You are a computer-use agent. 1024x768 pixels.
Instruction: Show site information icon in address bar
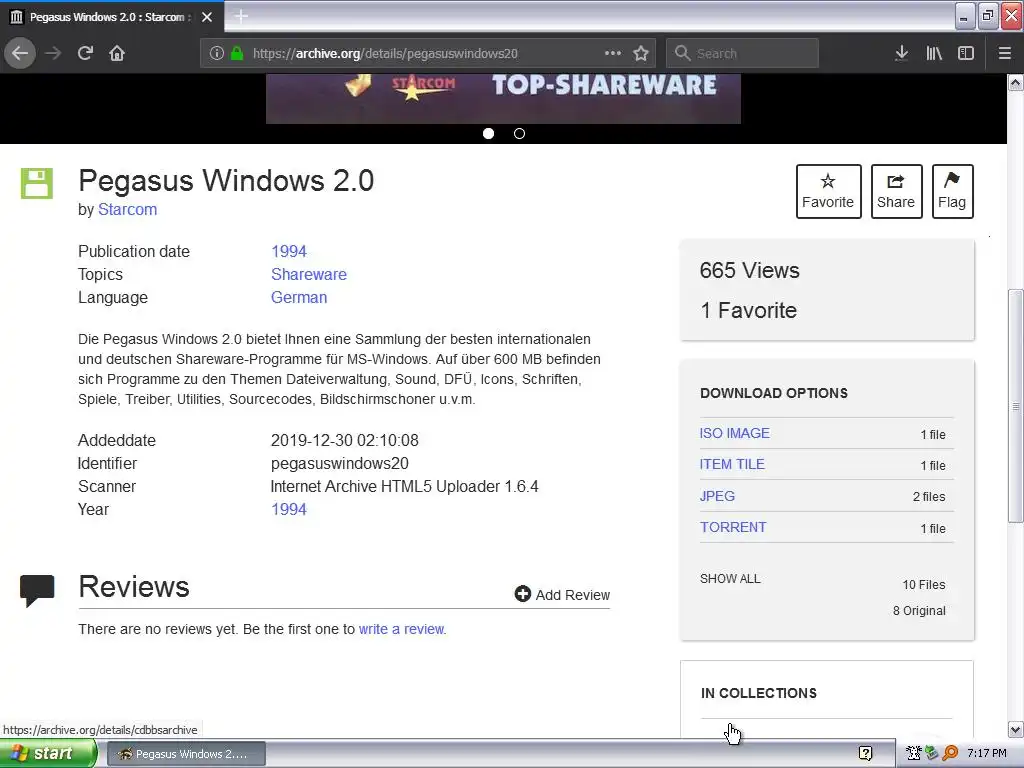pos(217,53)
